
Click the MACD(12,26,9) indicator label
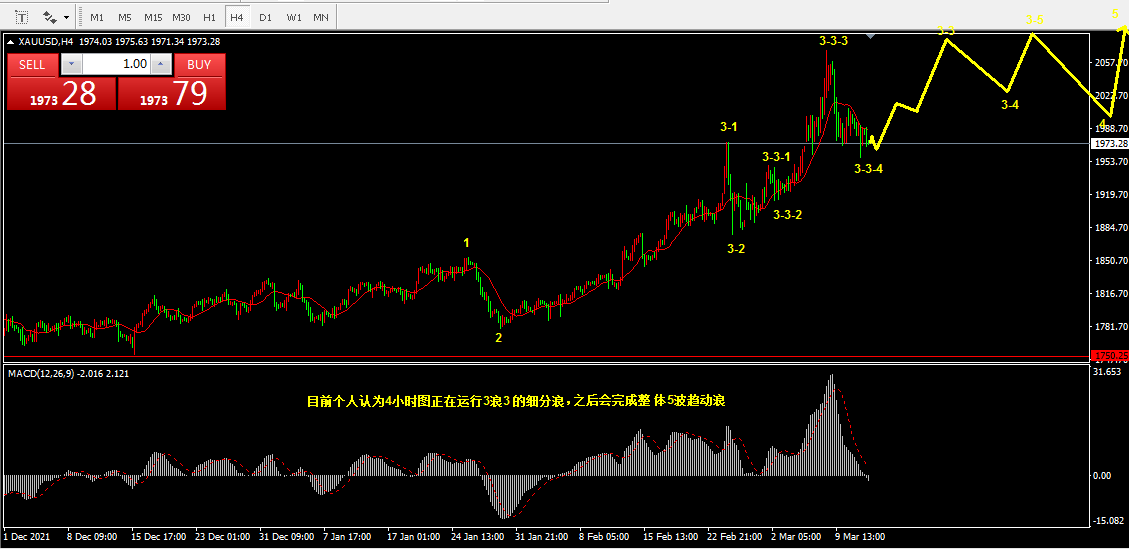click(41, 373)
